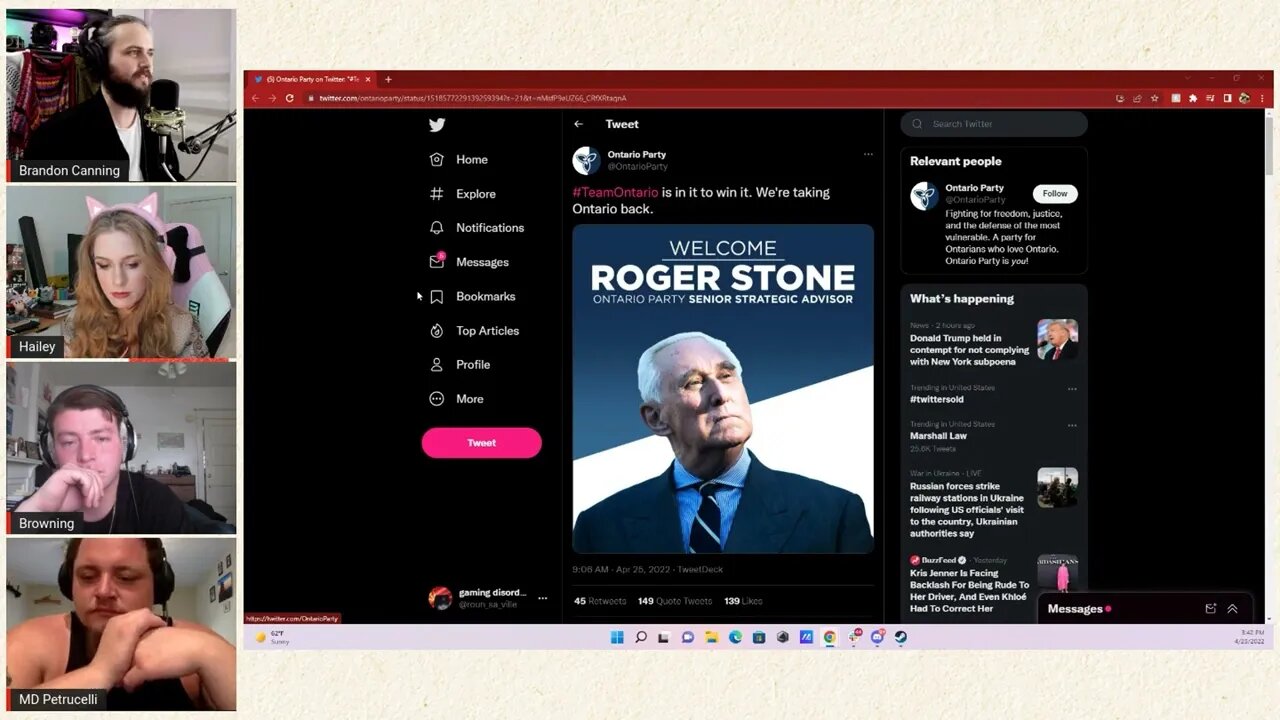Open the Kris Jenner BuzzFeed story

[x=969, y=590]
